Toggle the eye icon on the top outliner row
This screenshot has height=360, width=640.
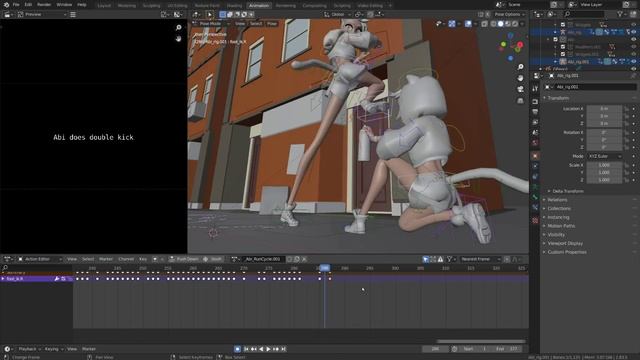(x=633, y=25)
